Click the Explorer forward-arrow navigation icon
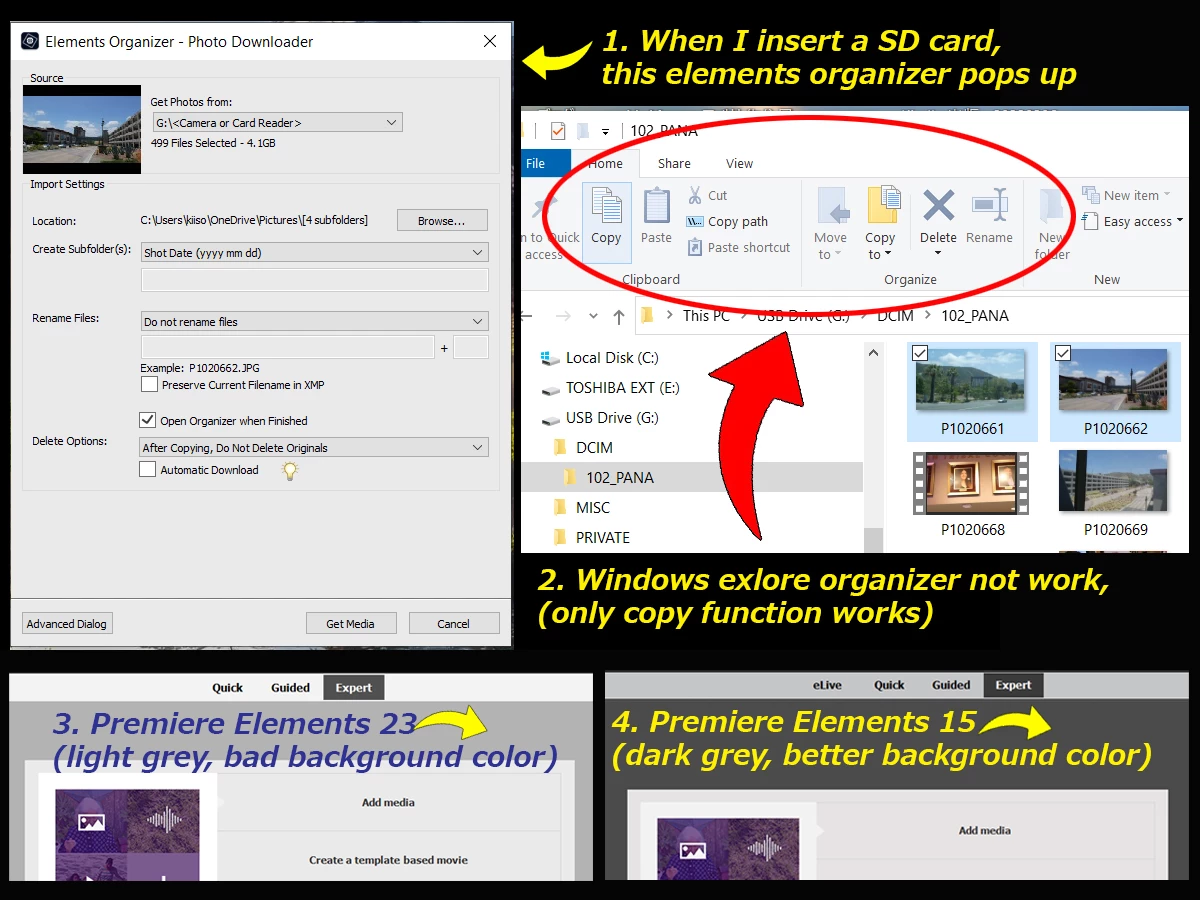Image resolution: width=1200 pixels, height=900 pixels. [x=563, y=316]
